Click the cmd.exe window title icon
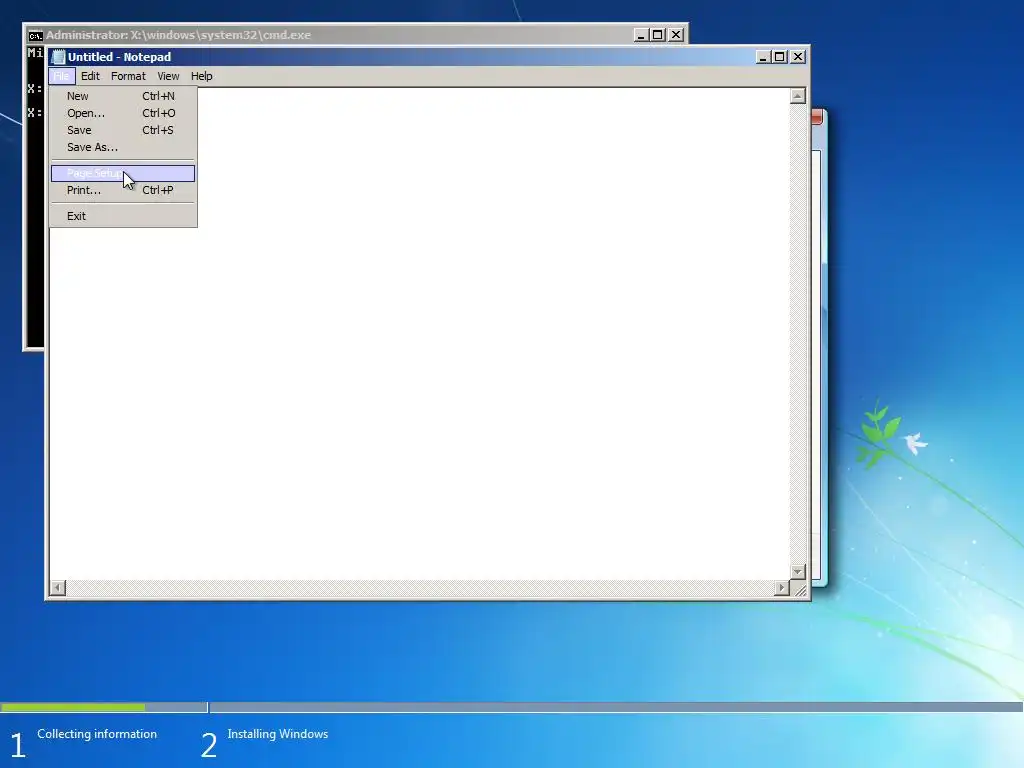 35,35
